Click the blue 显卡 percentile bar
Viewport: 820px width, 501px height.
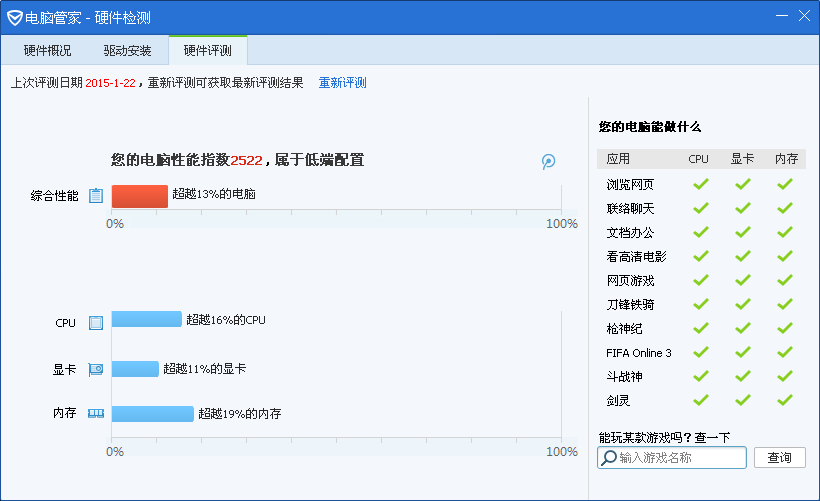point(135,369)
